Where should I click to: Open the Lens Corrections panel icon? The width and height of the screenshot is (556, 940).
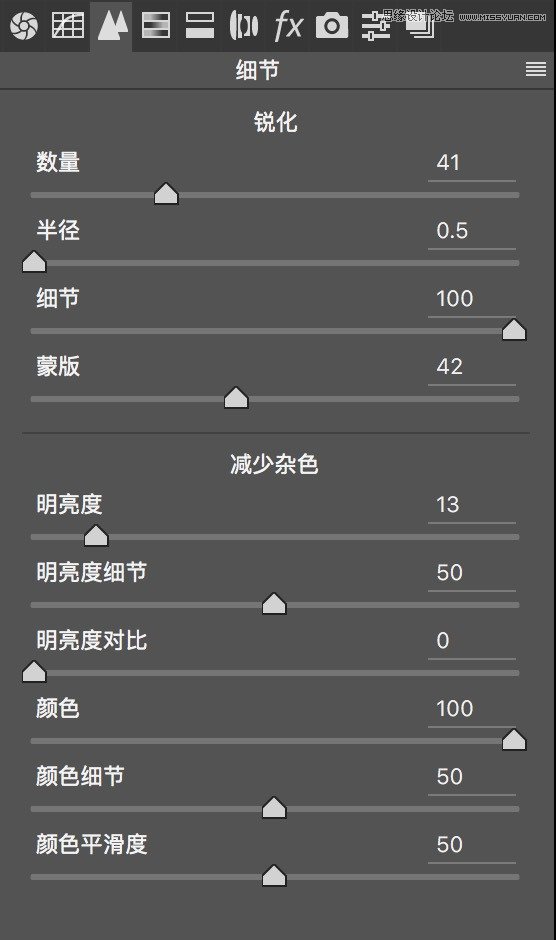[x=244, y=25]
